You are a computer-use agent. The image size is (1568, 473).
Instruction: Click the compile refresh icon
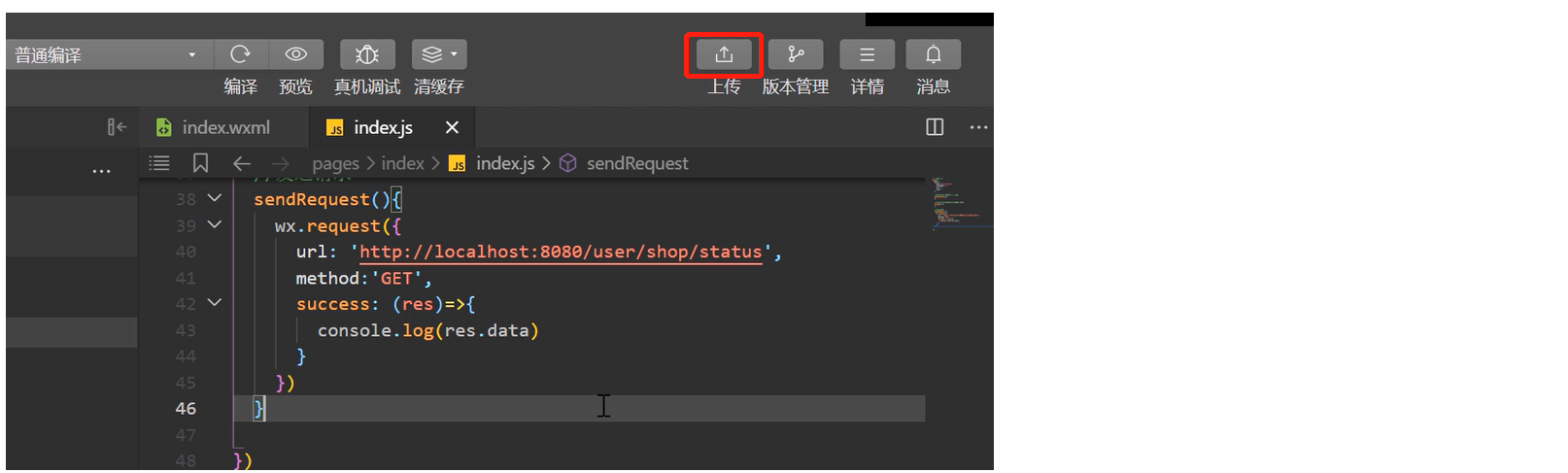[x=240, y=54]
